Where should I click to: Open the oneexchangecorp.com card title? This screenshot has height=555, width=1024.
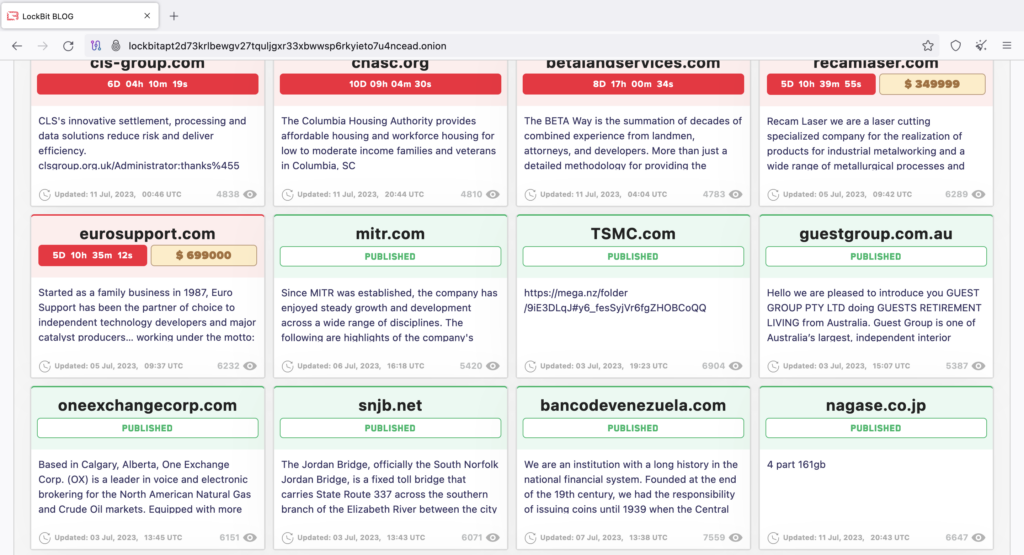click(148, 405)
